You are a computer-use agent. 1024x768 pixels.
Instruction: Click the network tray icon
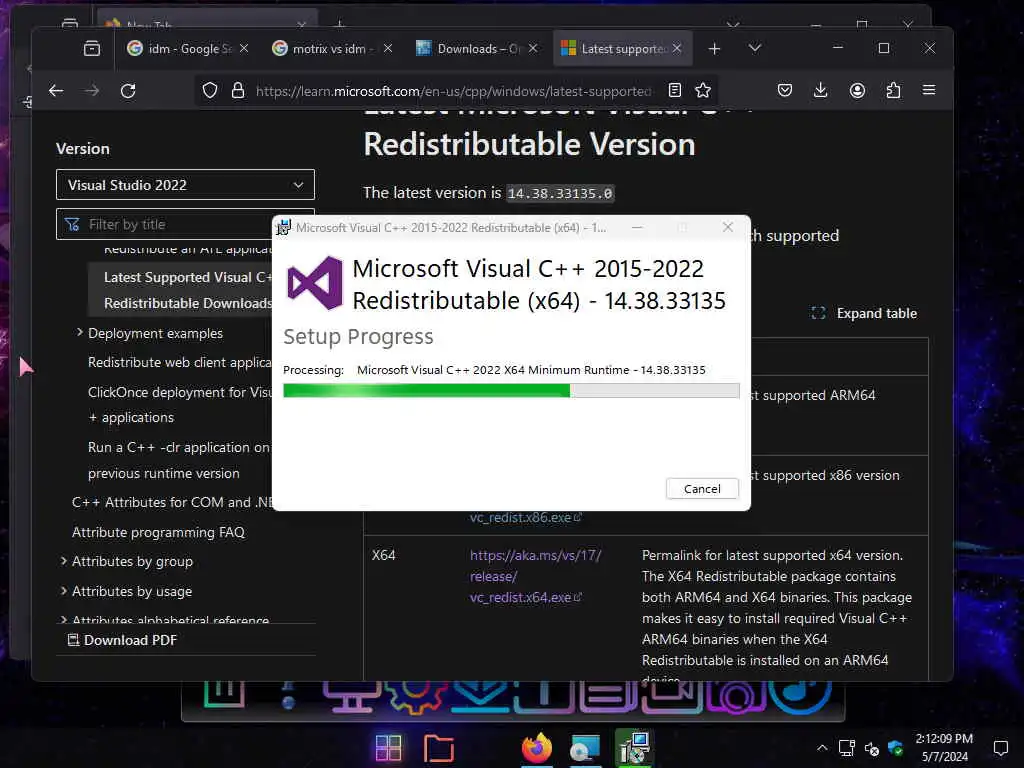pos(847,748)
